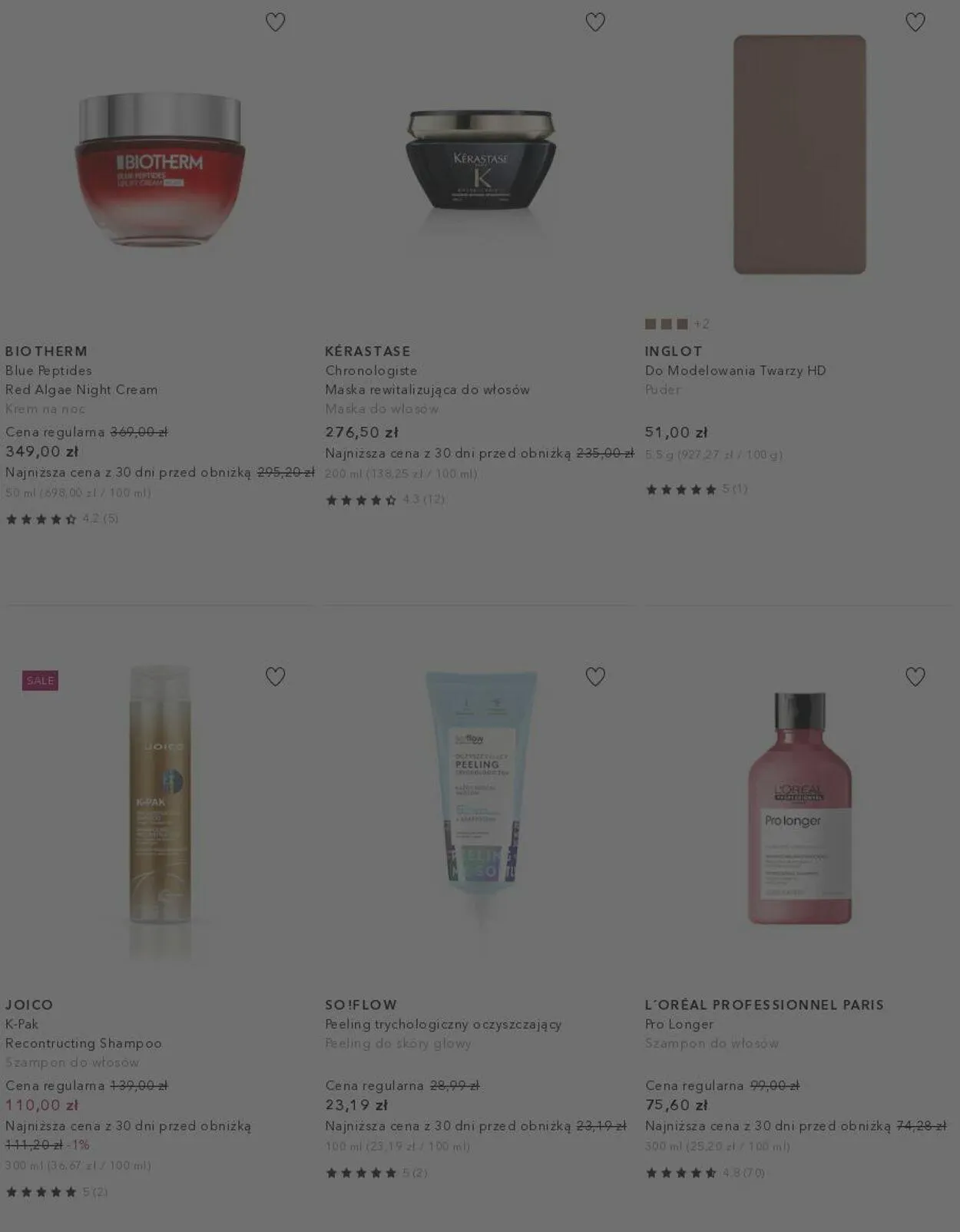Open Peeling trychologiczny oczyszczający link
This screenshot has width=960, height=1232.
(443, 1024)
